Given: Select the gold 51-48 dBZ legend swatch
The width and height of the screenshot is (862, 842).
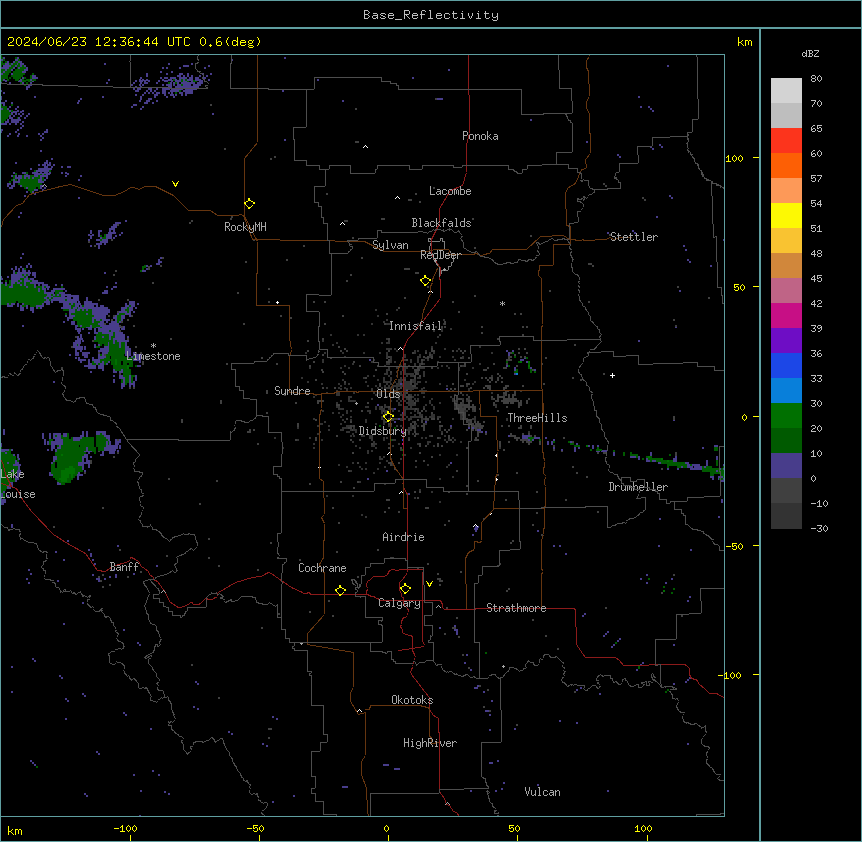Looking at the screenshot, I should coord(786,241).
